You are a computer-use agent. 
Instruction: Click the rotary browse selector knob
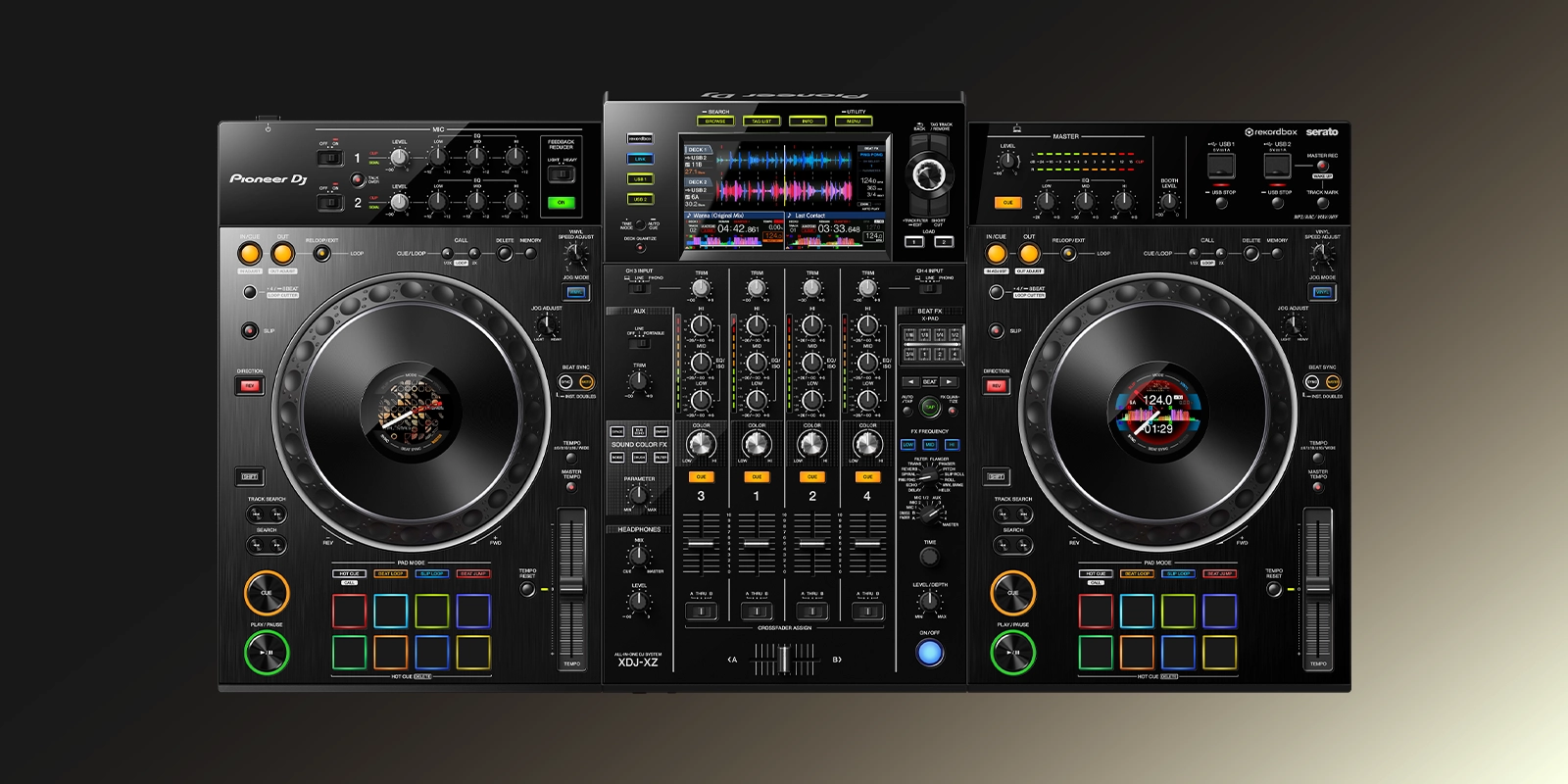coord(927,175)
